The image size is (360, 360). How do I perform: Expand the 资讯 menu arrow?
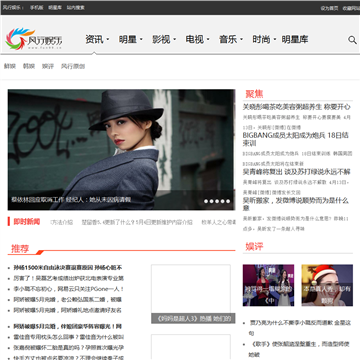pos(108,39)
